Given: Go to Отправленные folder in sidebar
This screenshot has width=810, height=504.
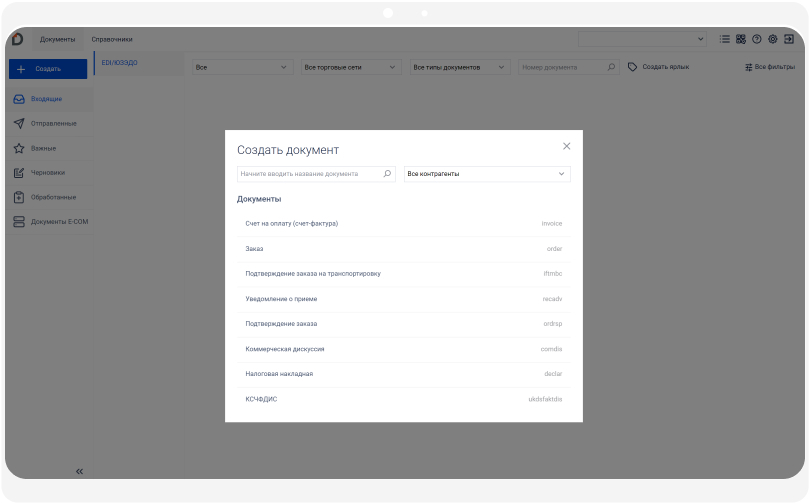Looking at the screenshot, I should click(x=53, y=124).
